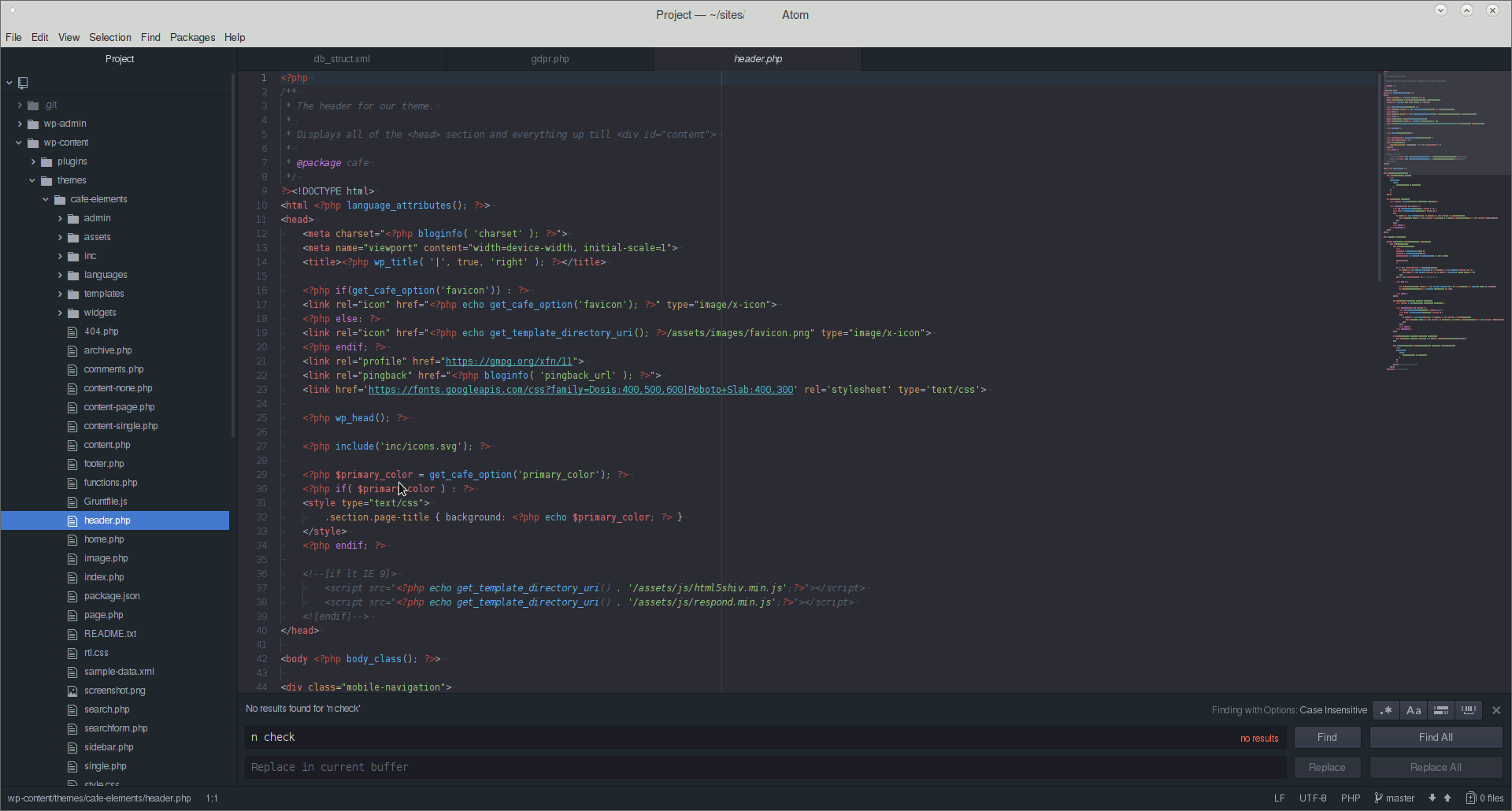Viewport: 1512px width, 811px height.
Task: Open the screenshot.png image file
Action: click(114, 691)
